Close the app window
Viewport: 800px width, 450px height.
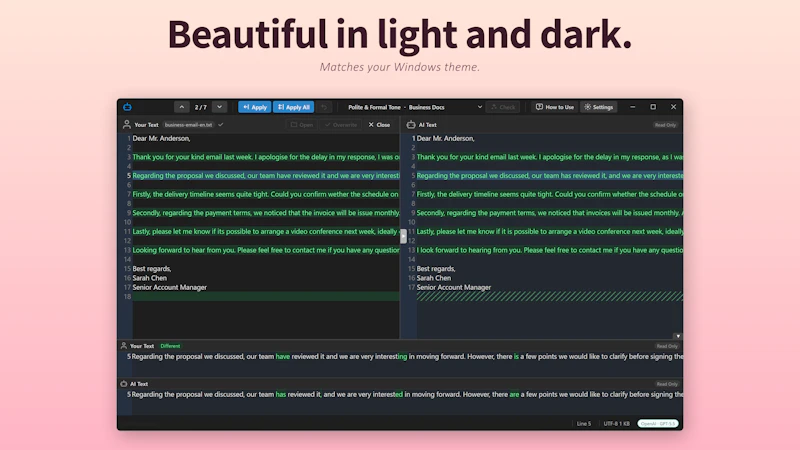(x=673, y=107)
